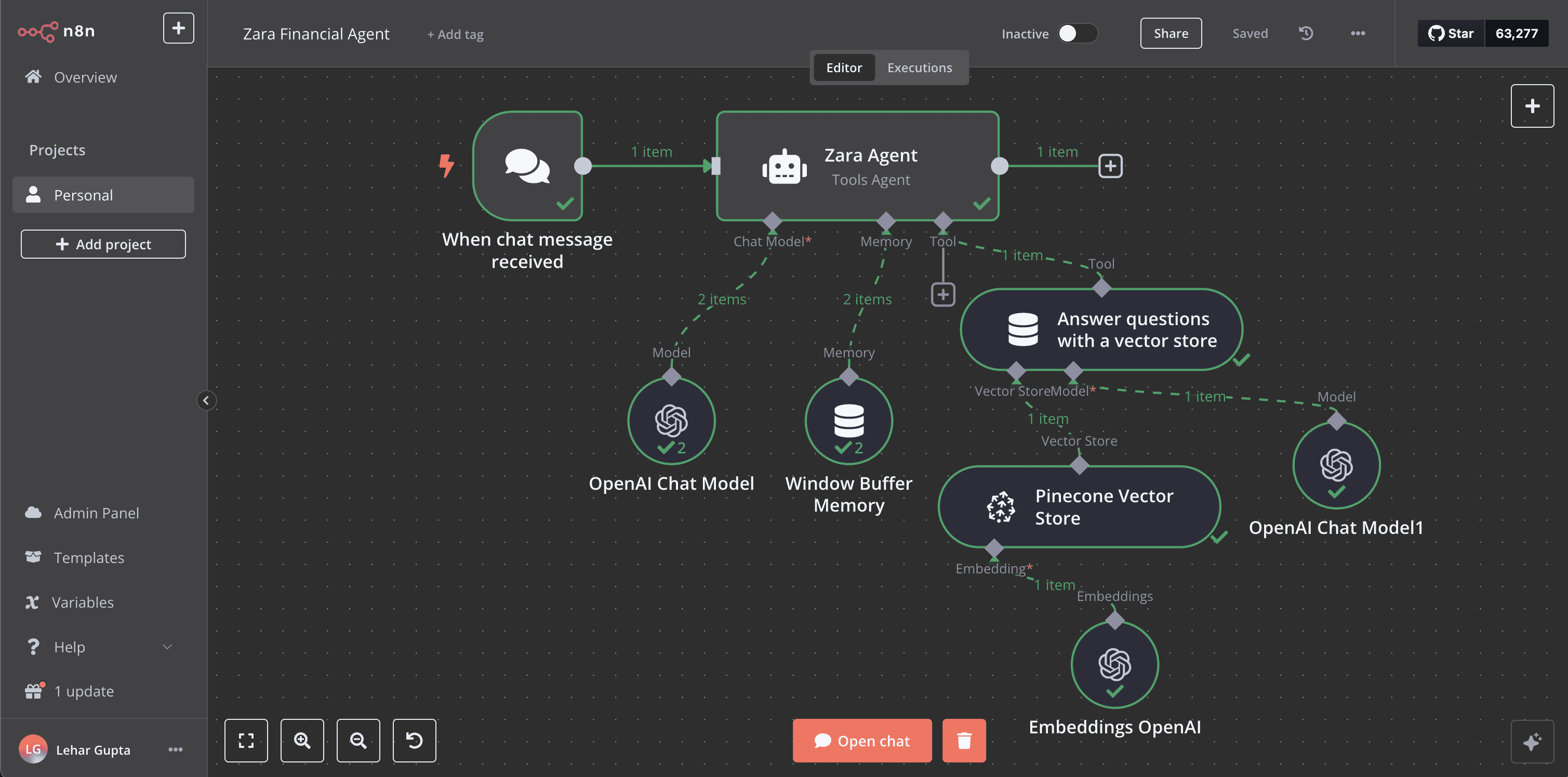
Task: Click the zoom out magnifier icon
Action: [x=358, y=740]
